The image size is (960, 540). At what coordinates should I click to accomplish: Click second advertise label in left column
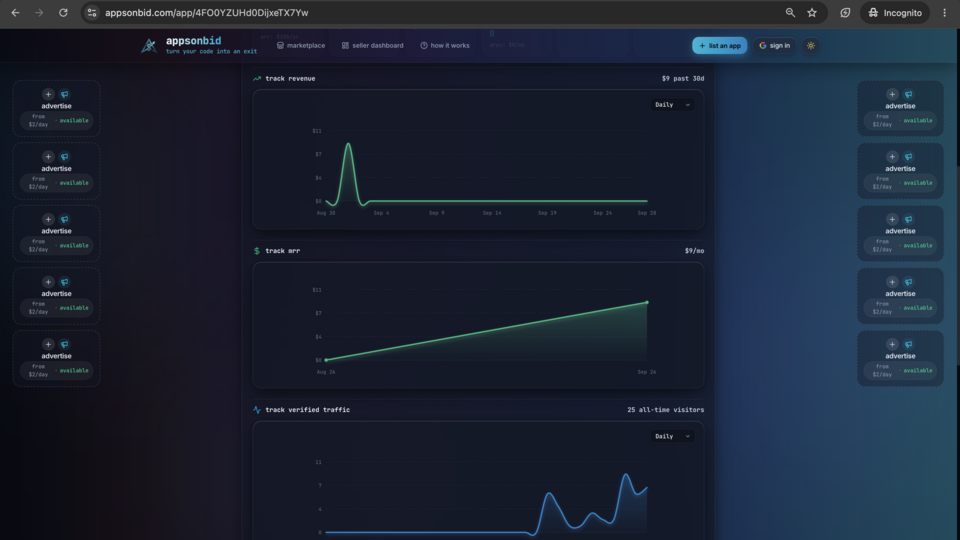[x=56, y=168]
